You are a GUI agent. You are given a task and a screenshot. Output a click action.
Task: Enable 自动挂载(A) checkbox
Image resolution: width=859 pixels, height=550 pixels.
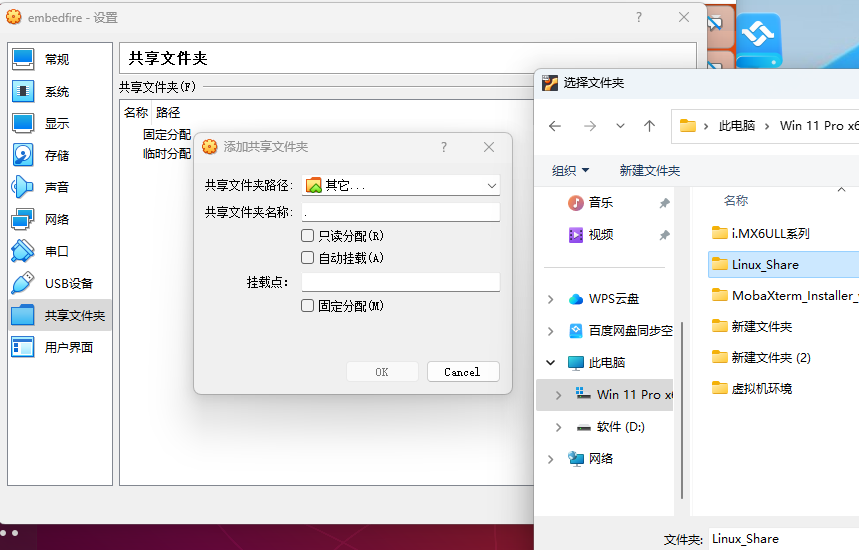pyautogui.click(x=307, y=257)
